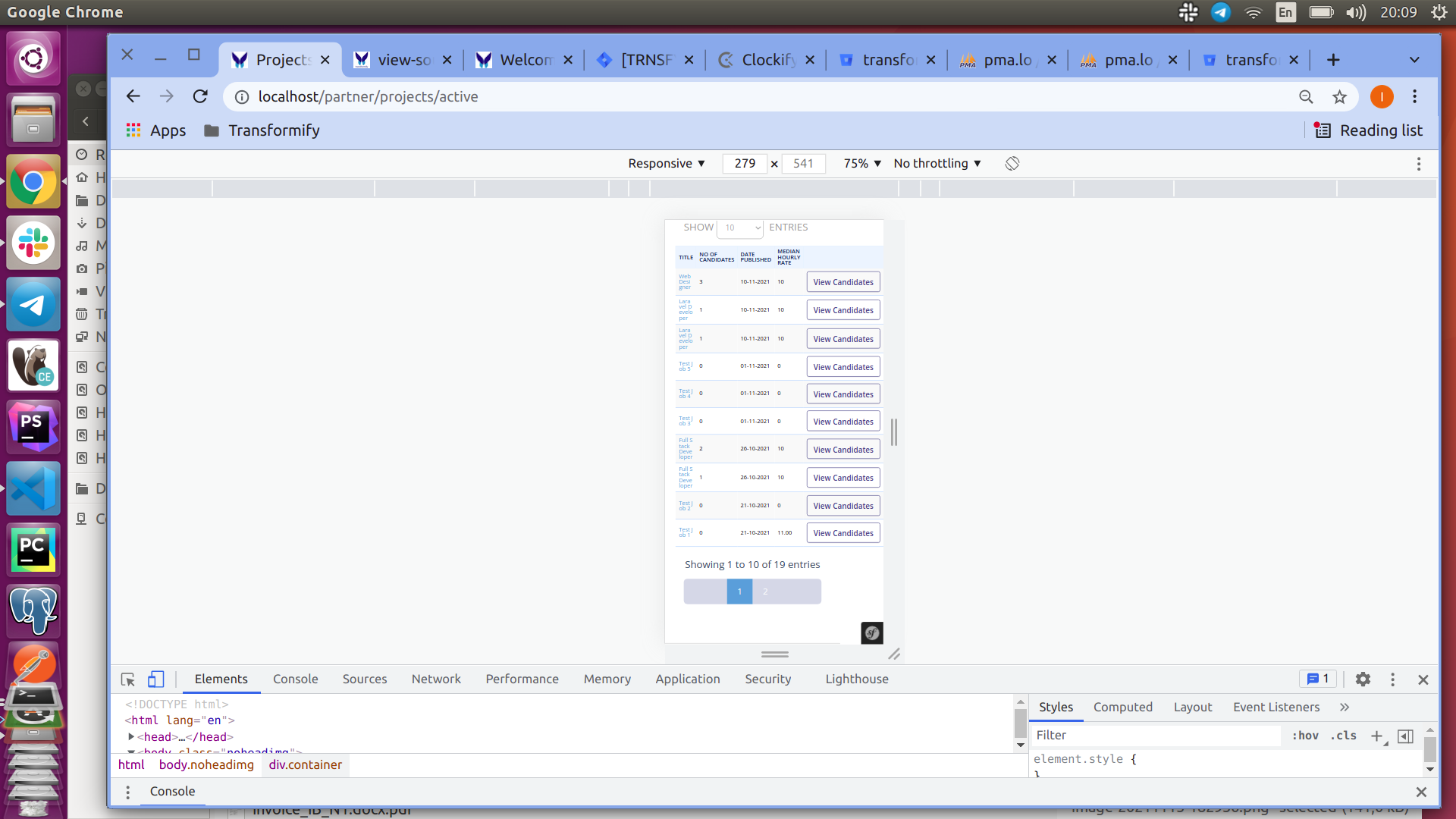Open Telegram from the Ubuntu dock
Screen dimensions: 1456x819
[x=33, y=305]
